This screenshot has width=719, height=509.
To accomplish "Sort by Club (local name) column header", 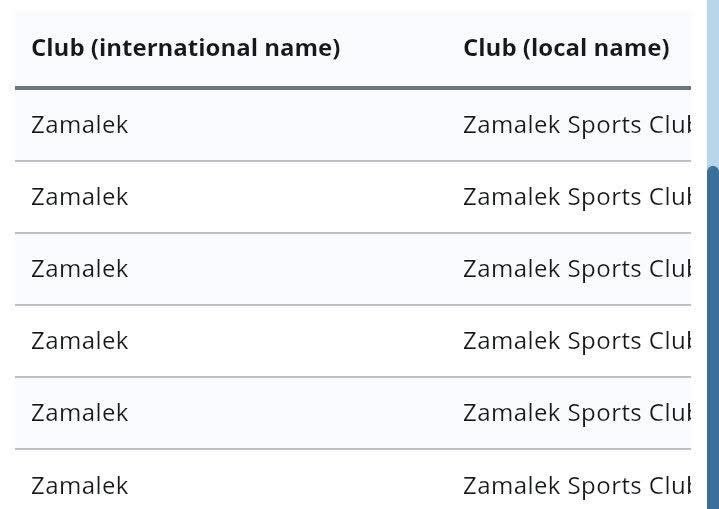I will [x=566, y=48].
